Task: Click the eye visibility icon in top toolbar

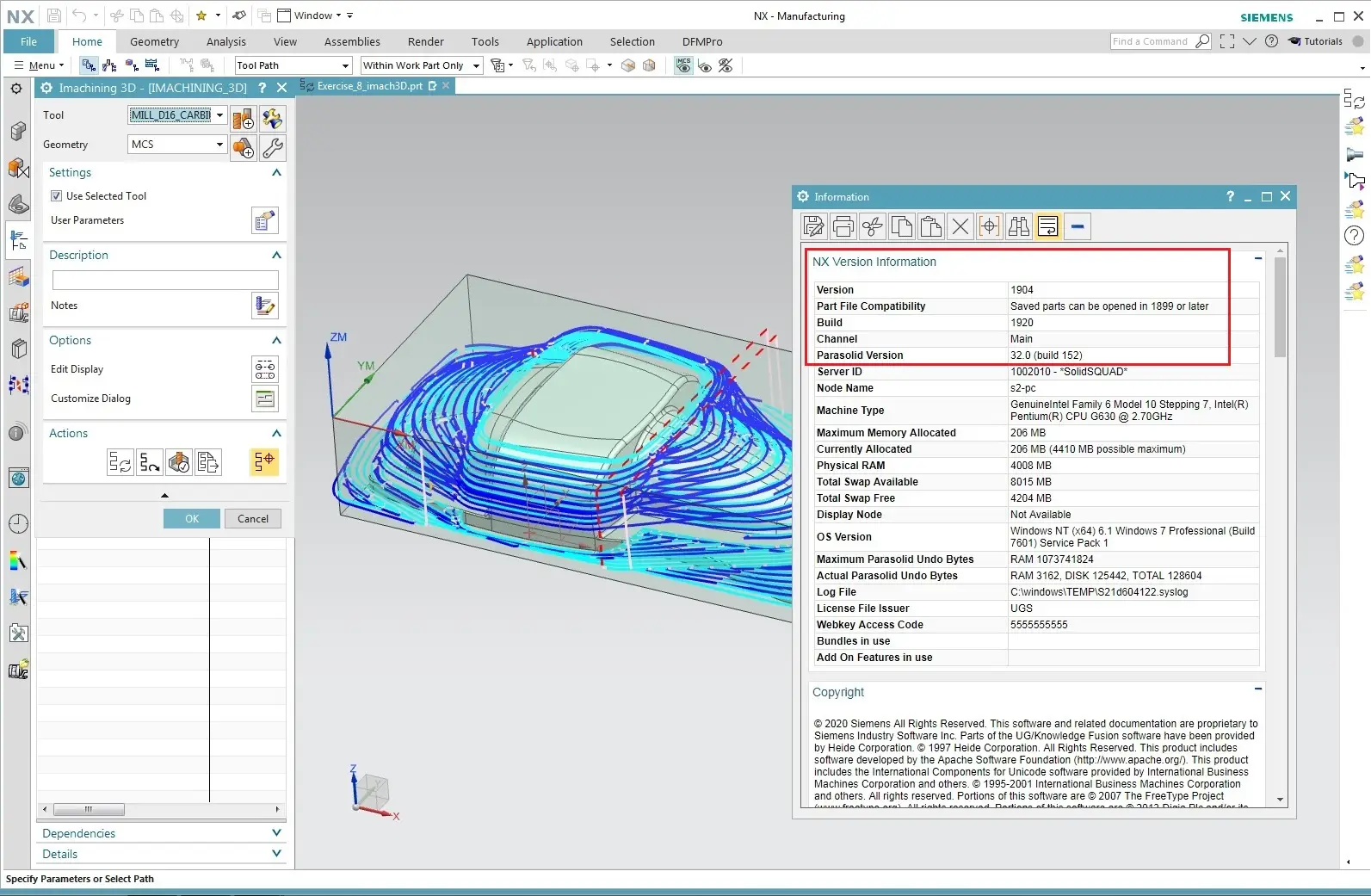Action: [705, 65]
